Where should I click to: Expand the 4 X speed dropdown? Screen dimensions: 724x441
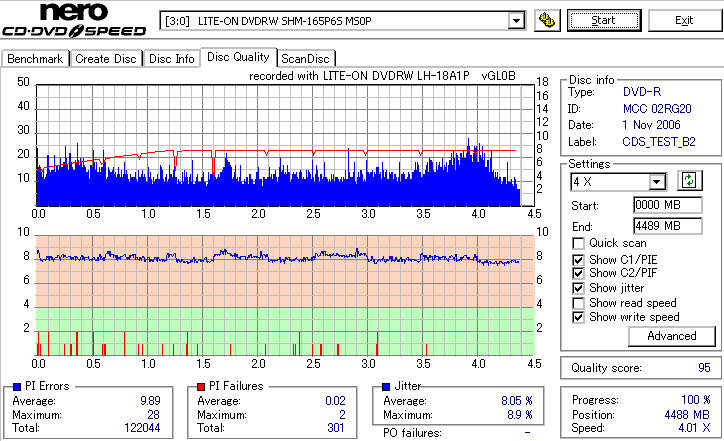[x=656, y=182]
